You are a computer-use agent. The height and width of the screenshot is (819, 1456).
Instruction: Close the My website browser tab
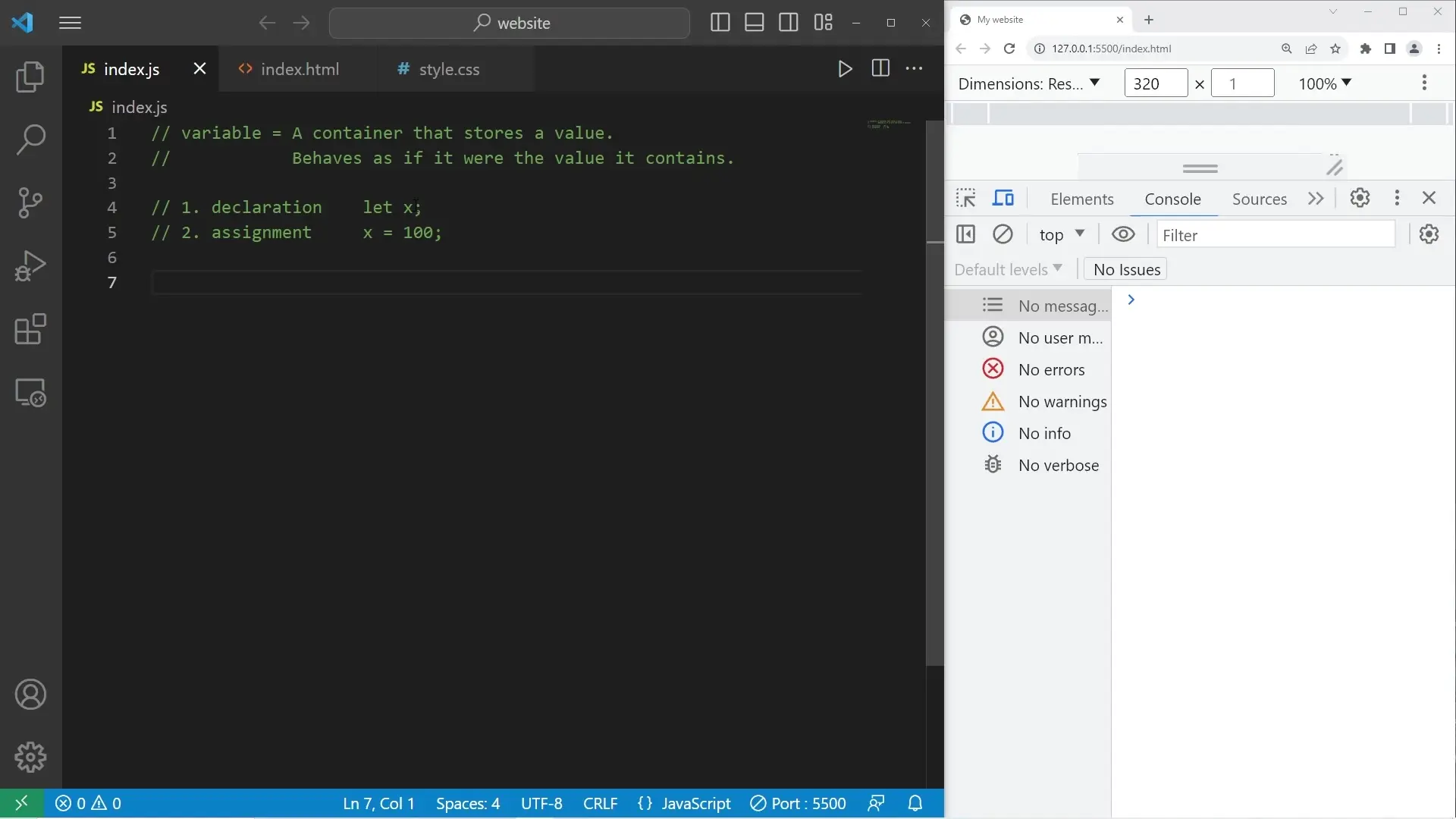click(1120, 20)
